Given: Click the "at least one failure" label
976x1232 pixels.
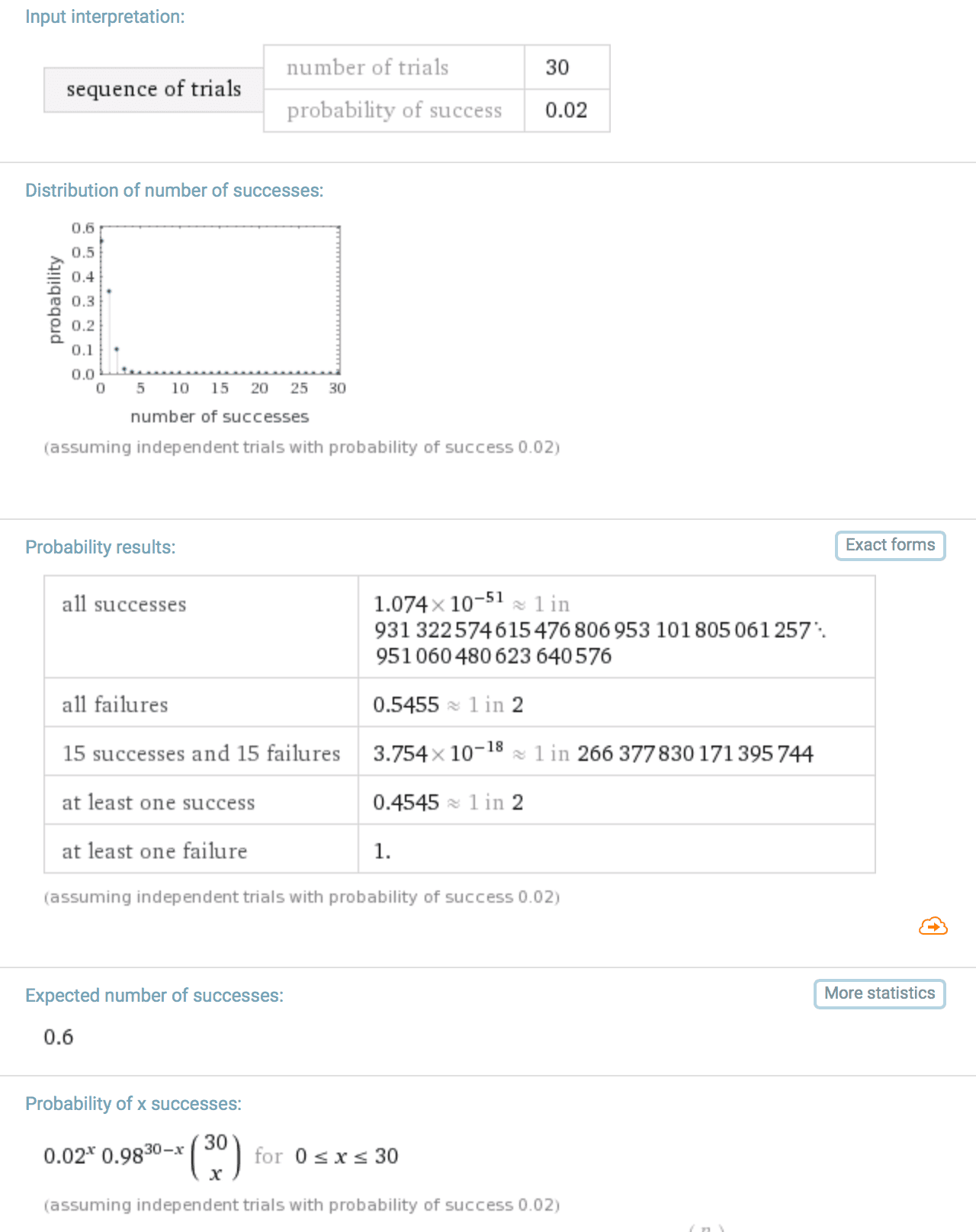Looking at the screenshot, I should pyautogui.click(x=155, y=851).
